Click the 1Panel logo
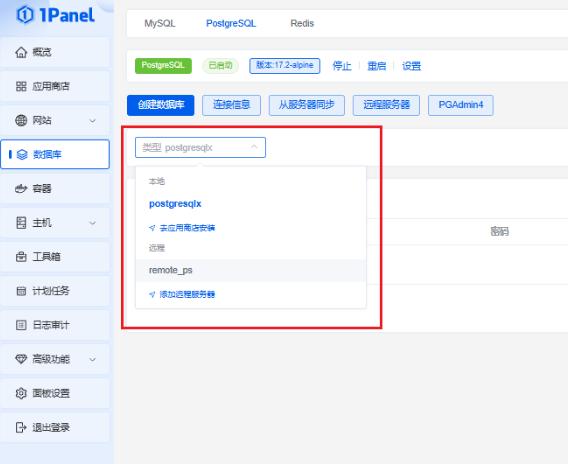Viewport: 568px width, 464px height. pos(55,15)
